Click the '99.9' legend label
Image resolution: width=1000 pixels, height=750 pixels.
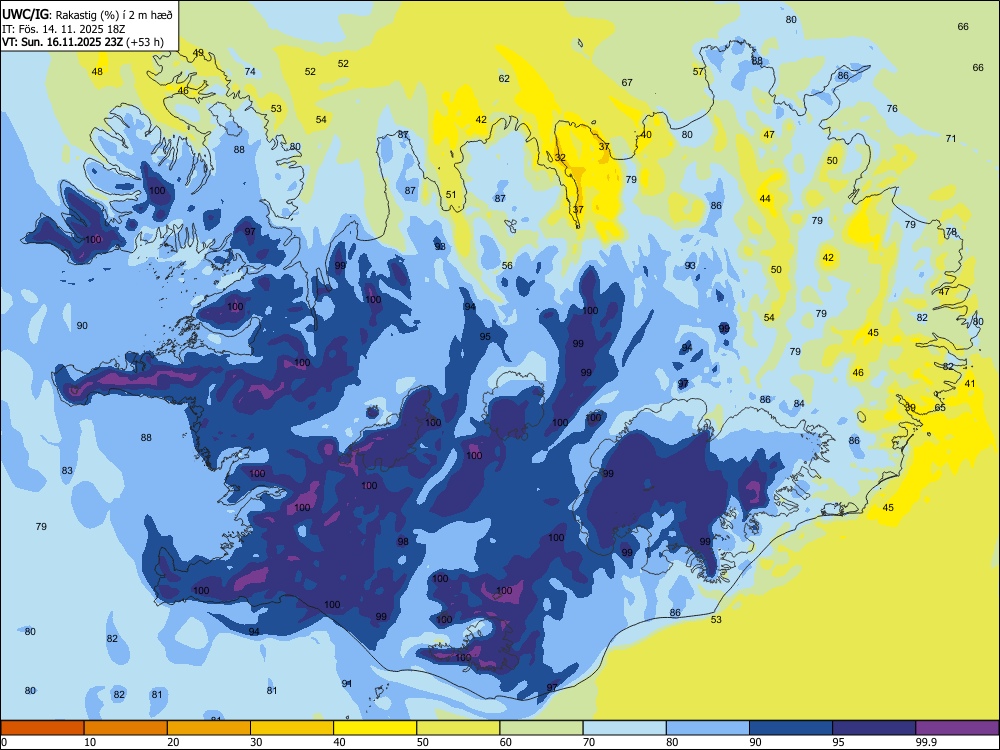click(926, 742)
